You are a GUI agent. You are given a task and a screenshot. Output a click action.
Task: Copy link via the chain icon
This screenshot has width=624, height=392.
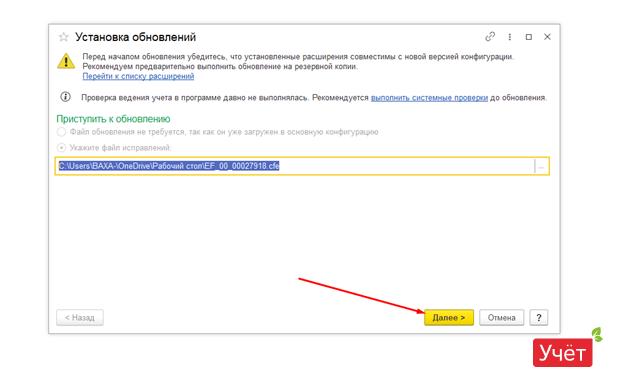point(490,37)
